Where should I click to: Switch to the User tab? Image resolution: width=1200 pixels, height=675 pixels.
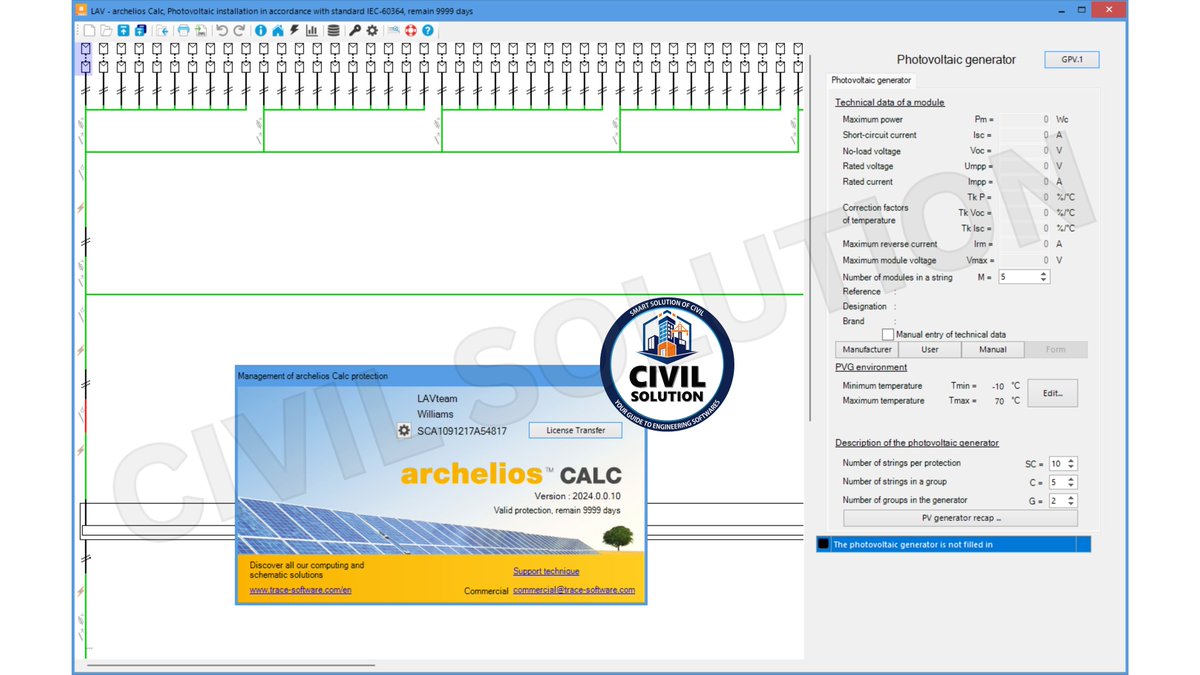point(930,350)
